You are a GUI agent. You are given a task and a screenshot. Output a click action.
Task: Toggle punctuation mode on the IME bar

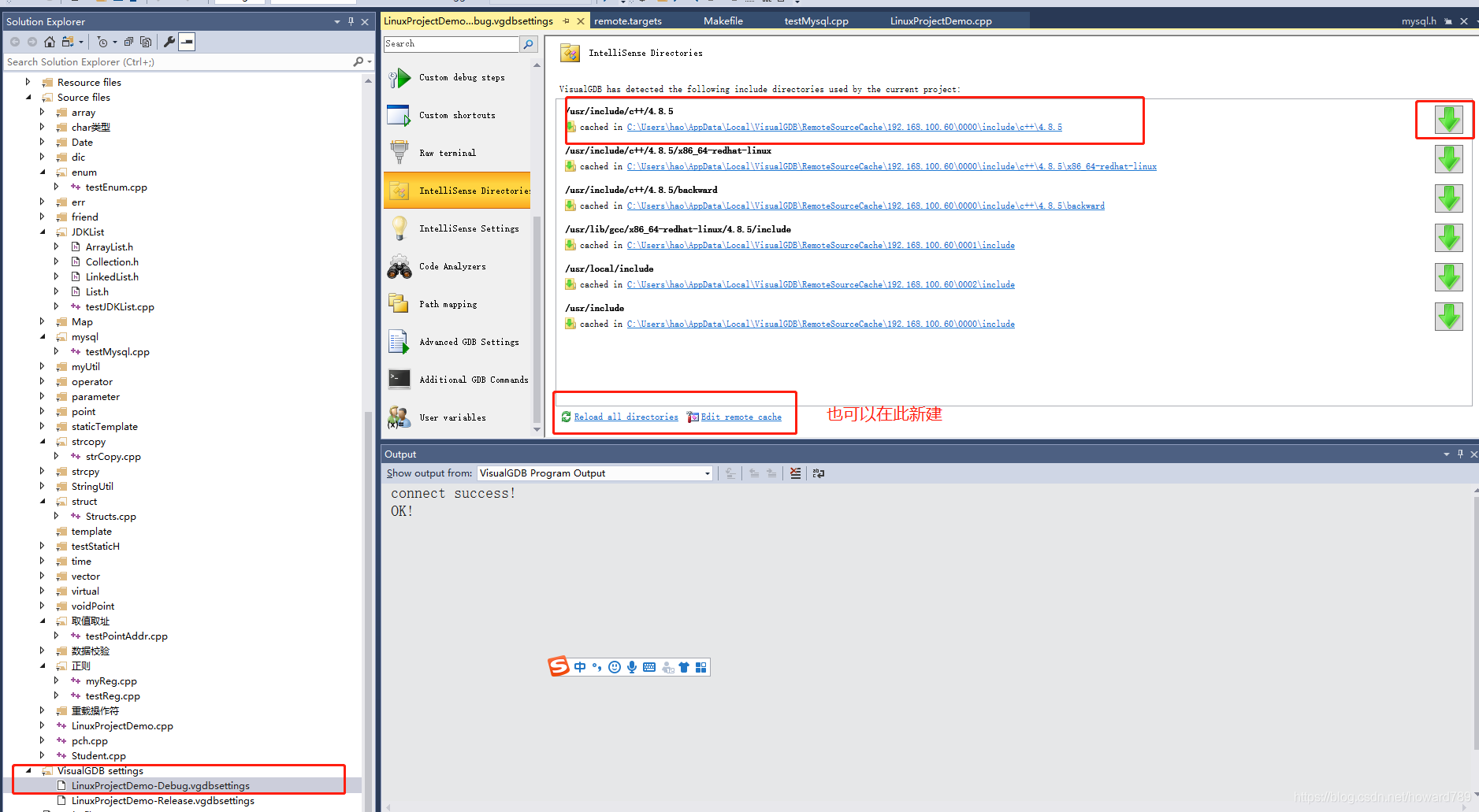pos(597,667)
